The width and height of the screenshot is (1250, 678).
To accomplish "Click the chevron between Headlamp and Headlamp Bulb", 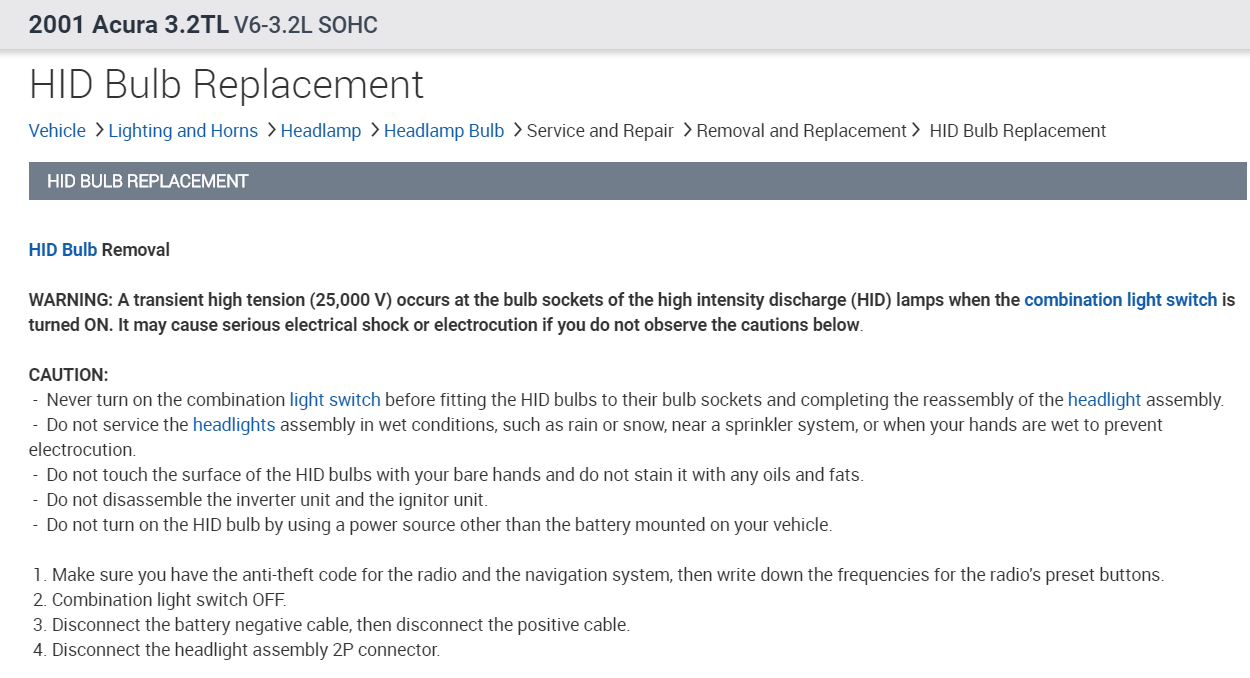I will coord(373,130).
